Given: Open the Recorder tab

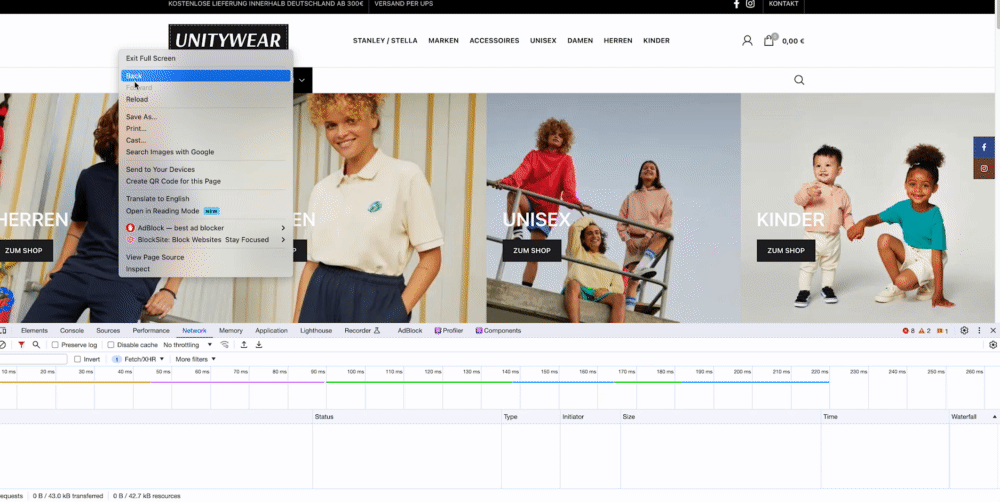Looking at the screenshot, I should (x=362, y=330).
